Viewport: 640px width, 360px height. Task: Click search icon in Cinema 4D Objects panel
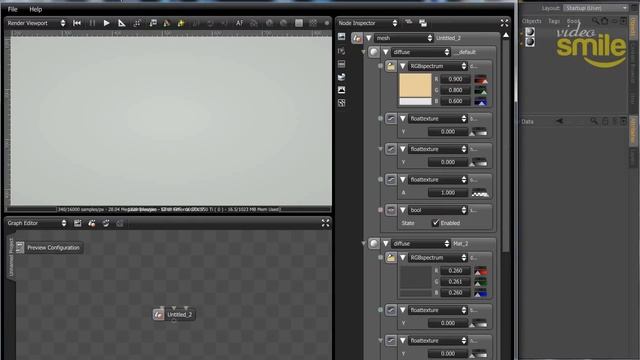pyautogui.click(x=596, y=21)
